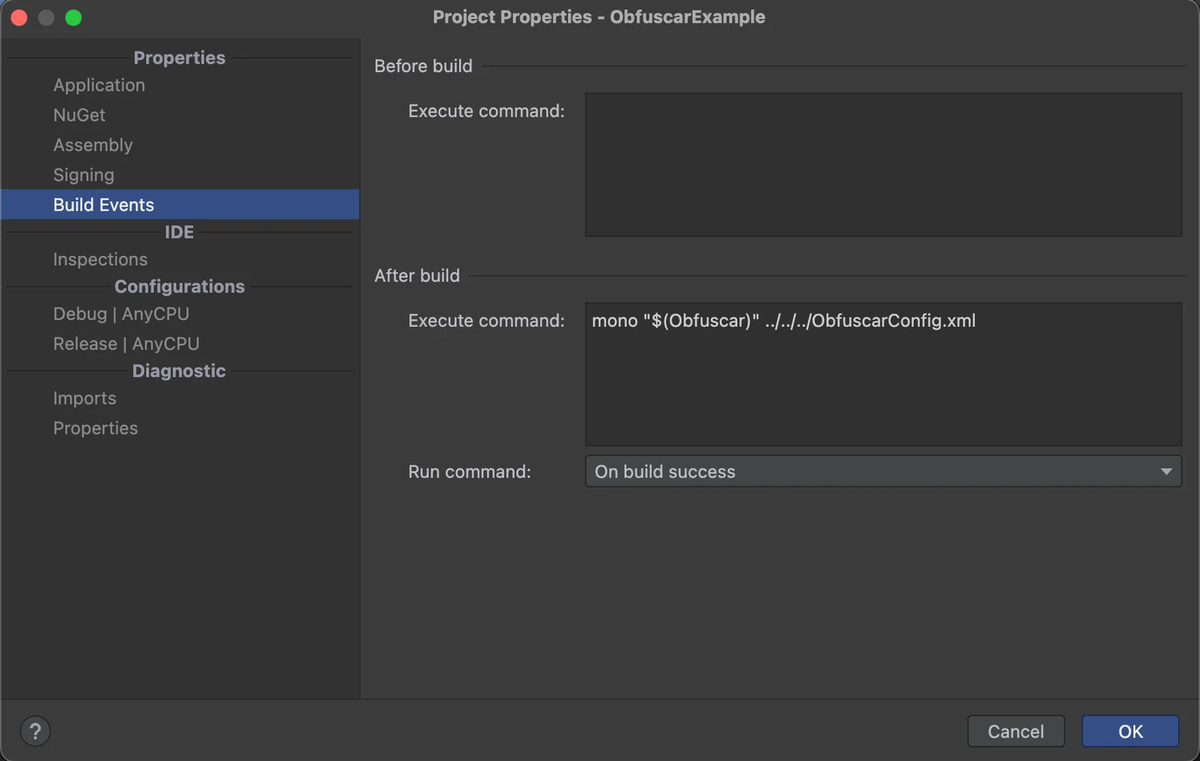Choose the Debug | AnyCPU configuration

(121, 313)
